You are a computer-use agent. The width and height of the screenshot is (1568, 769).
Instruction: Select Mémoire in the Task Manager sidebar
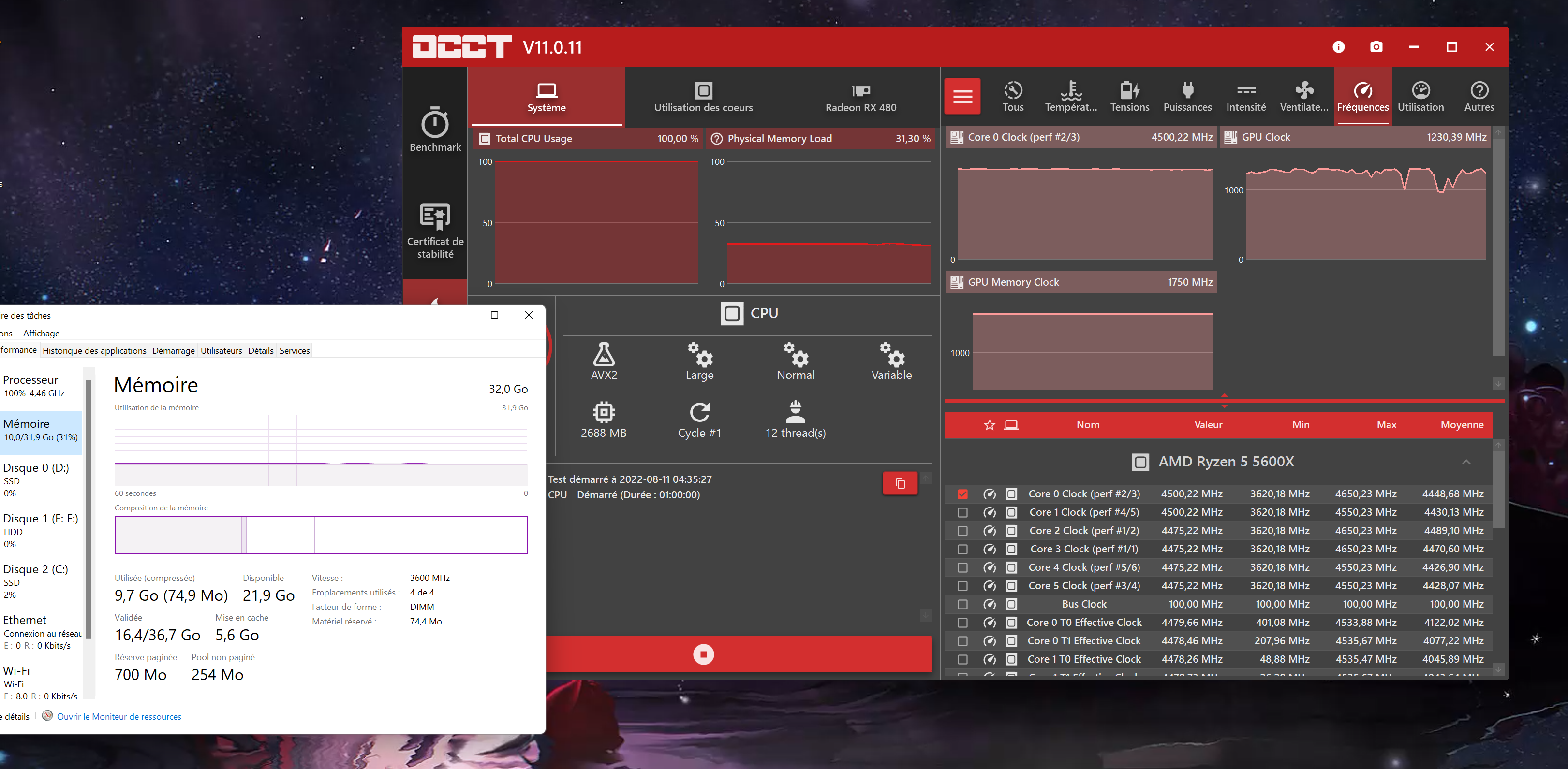41,430
